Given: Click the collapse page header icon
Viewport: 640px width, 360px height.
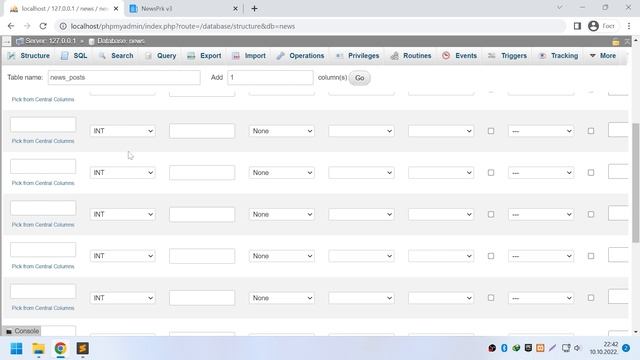Looking at the screenshot, I should 627,42.
